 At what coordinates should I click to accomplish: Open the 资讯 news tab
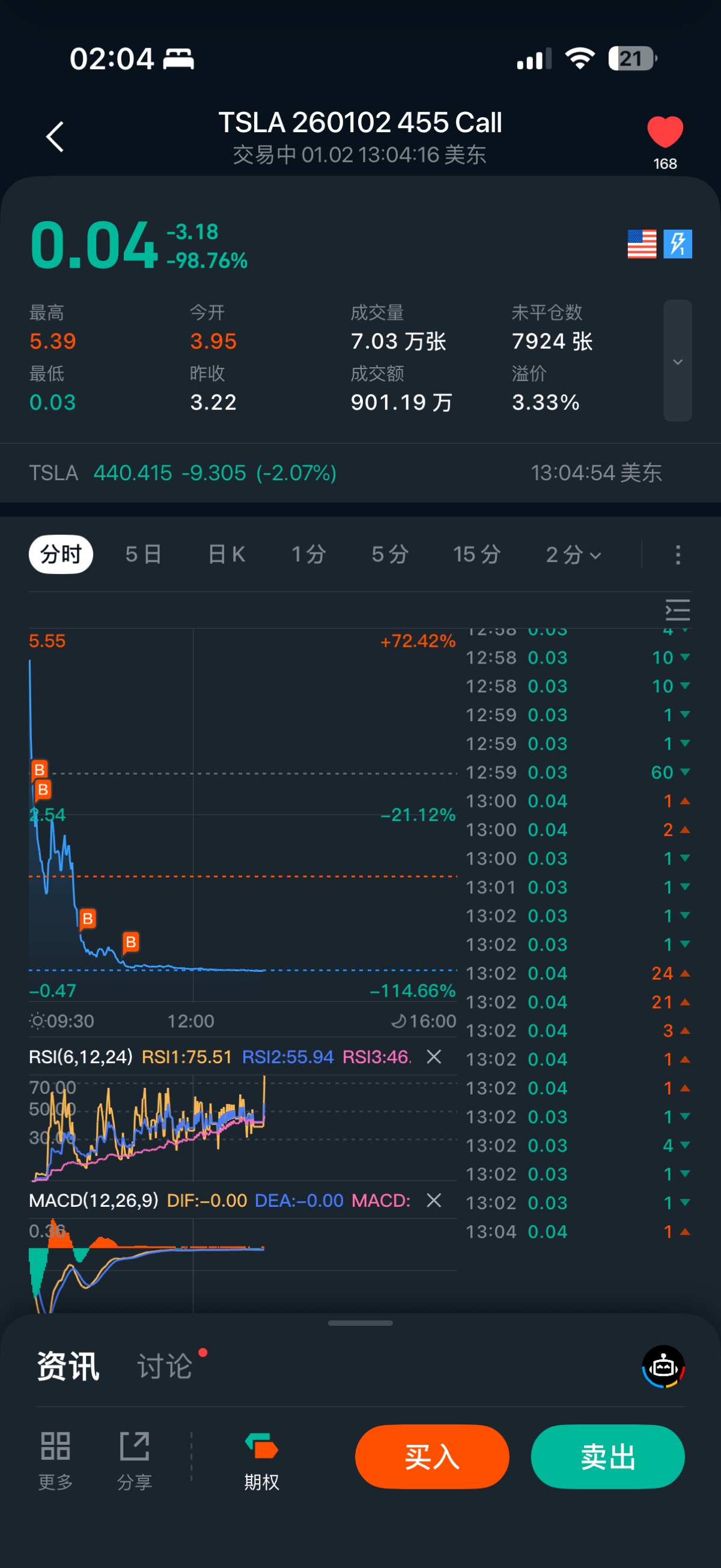pyautogui.click(x=68, y=1367)
